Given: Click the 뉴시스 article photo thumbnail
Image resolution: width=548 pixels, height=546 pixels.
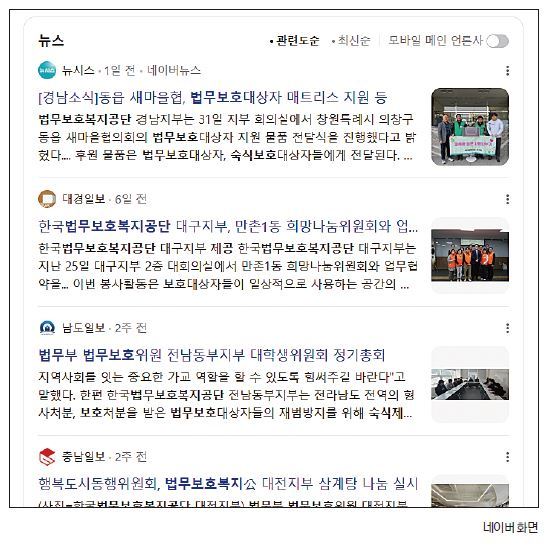Looking at the screenshot, I should pos(470,127).
